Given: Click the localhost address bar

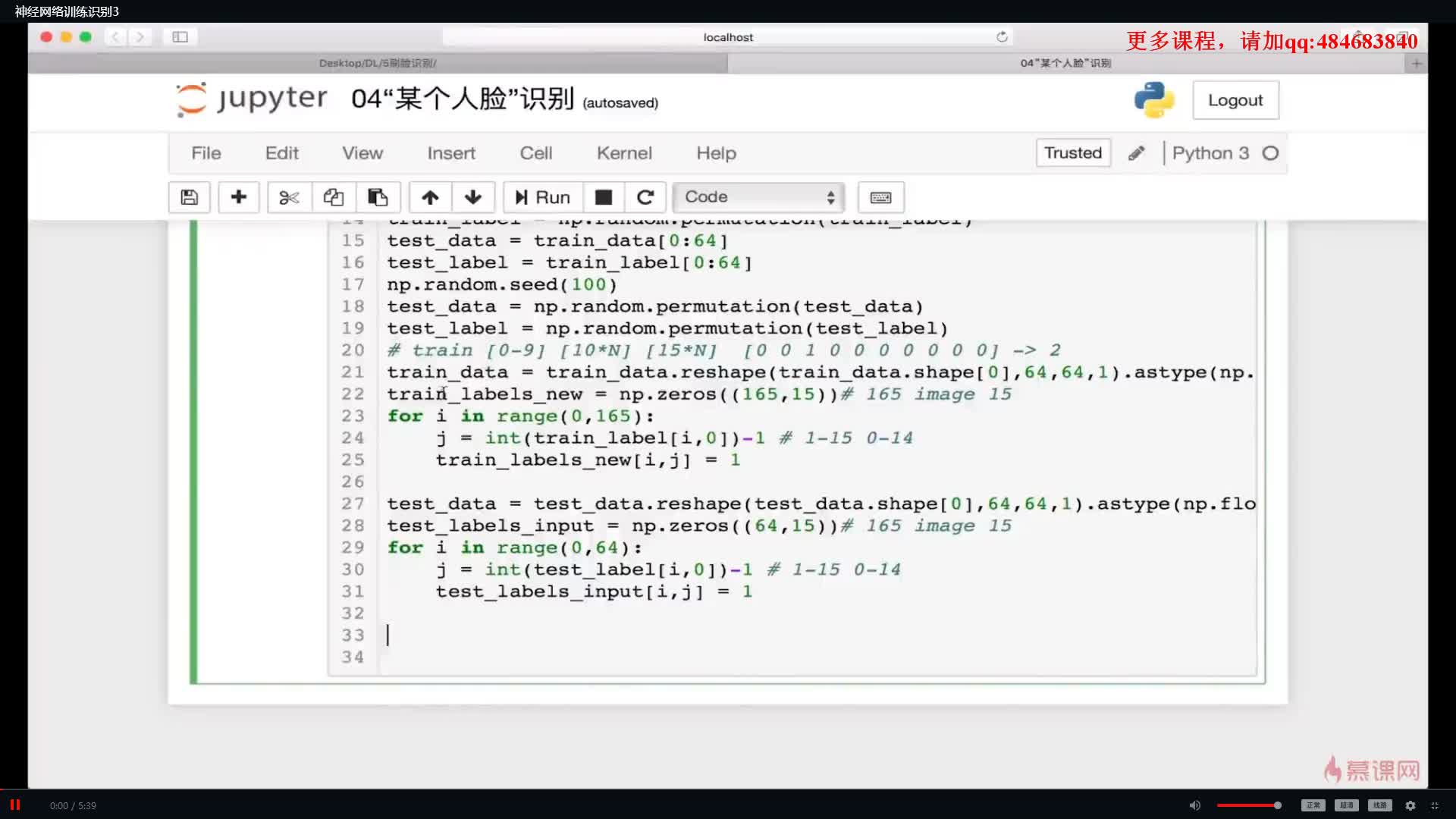Looking at the screenshot, I should click(x=727, y=36).
